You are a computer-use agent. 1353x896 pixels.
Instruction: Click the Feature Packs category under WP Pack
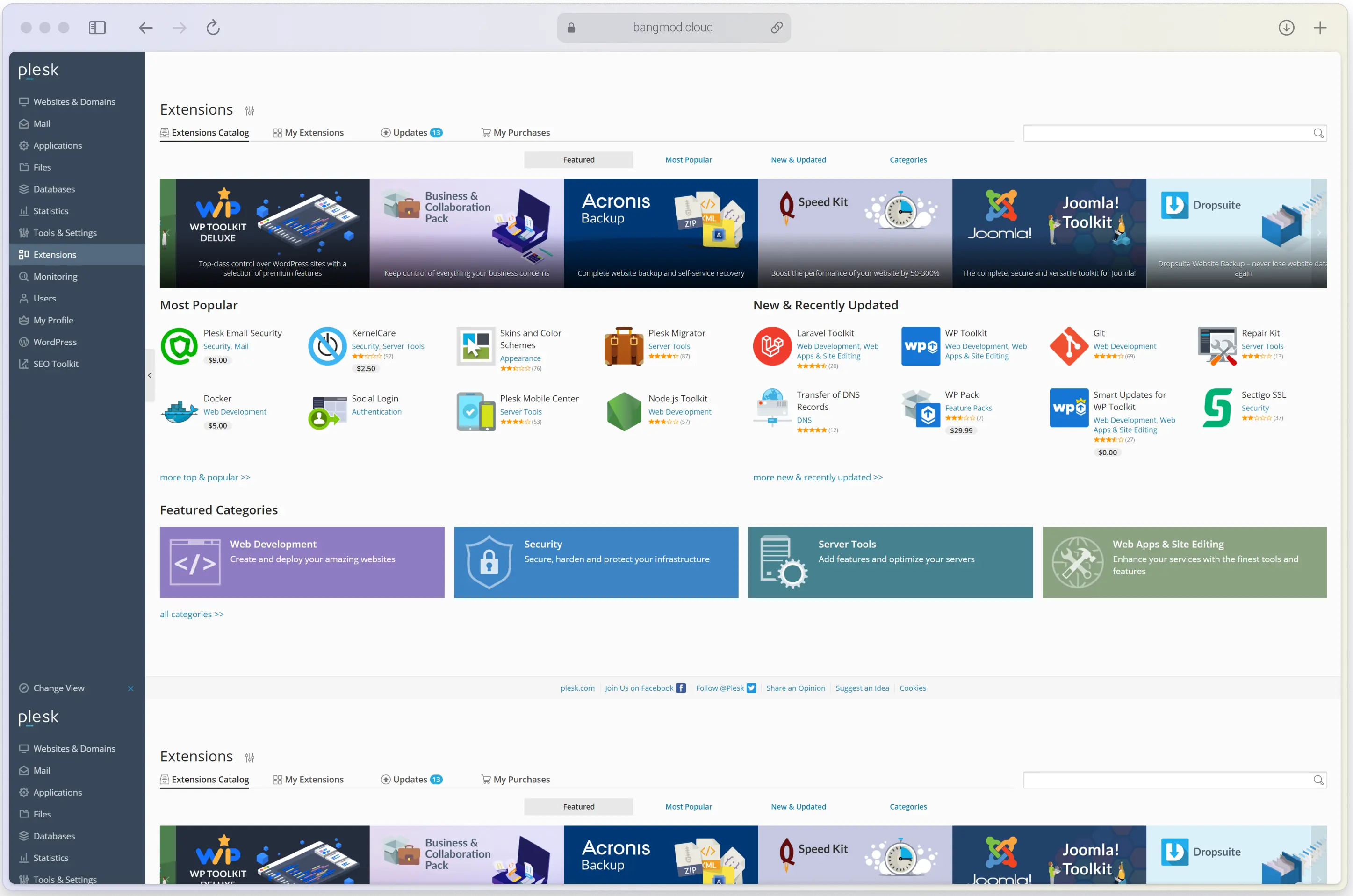[x=968, y=408]
